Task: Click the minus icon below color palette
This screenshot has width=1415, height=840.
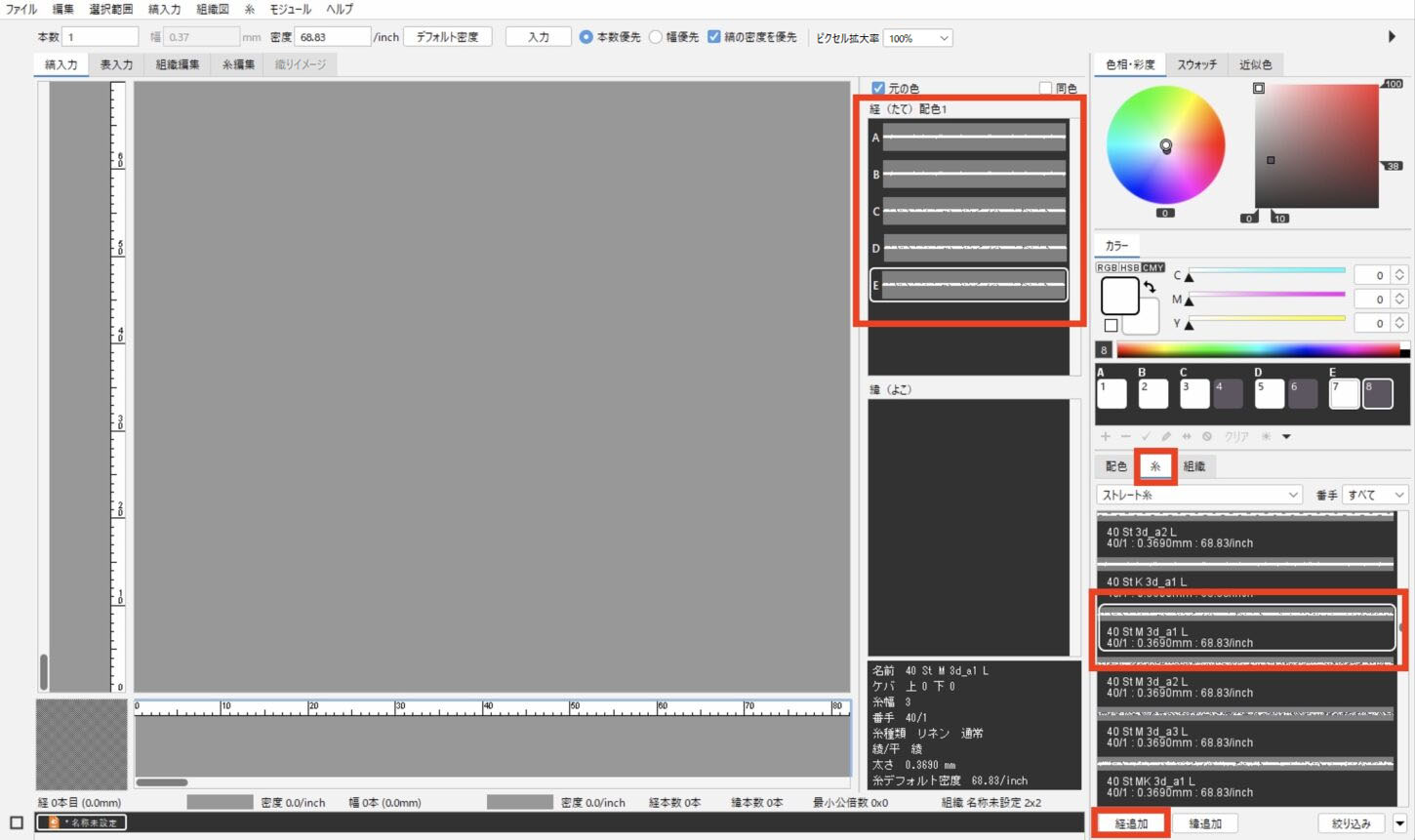Action: [1125, 437]
